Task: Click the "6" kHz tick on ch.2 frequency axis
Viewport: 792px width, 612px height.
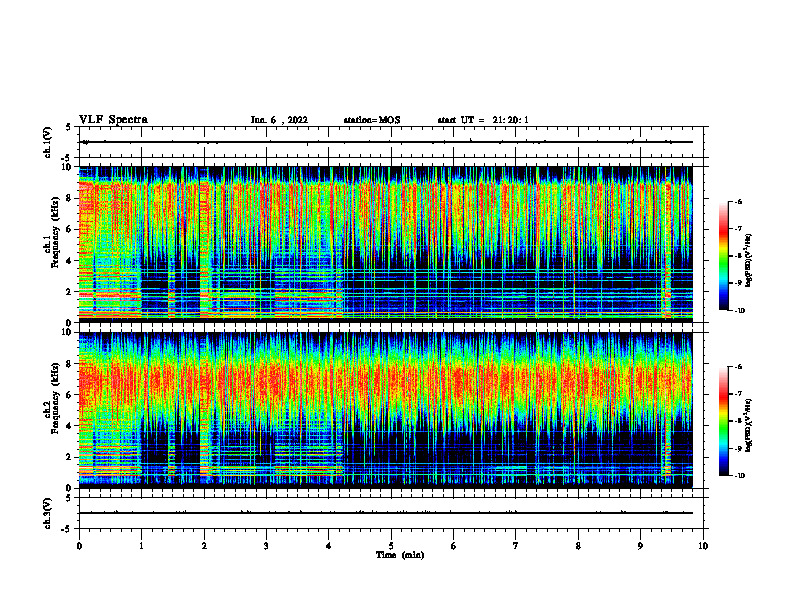Action: 71,395
